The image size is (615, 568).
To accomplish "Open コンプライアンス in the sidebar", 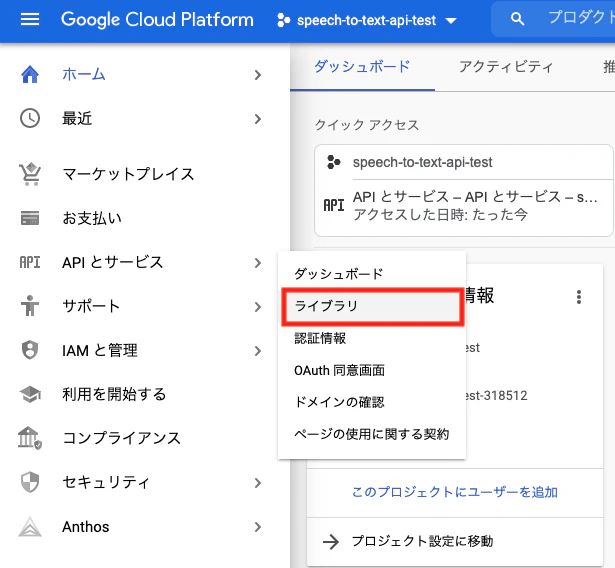I will pyautogui.click(x=122, y=438).
